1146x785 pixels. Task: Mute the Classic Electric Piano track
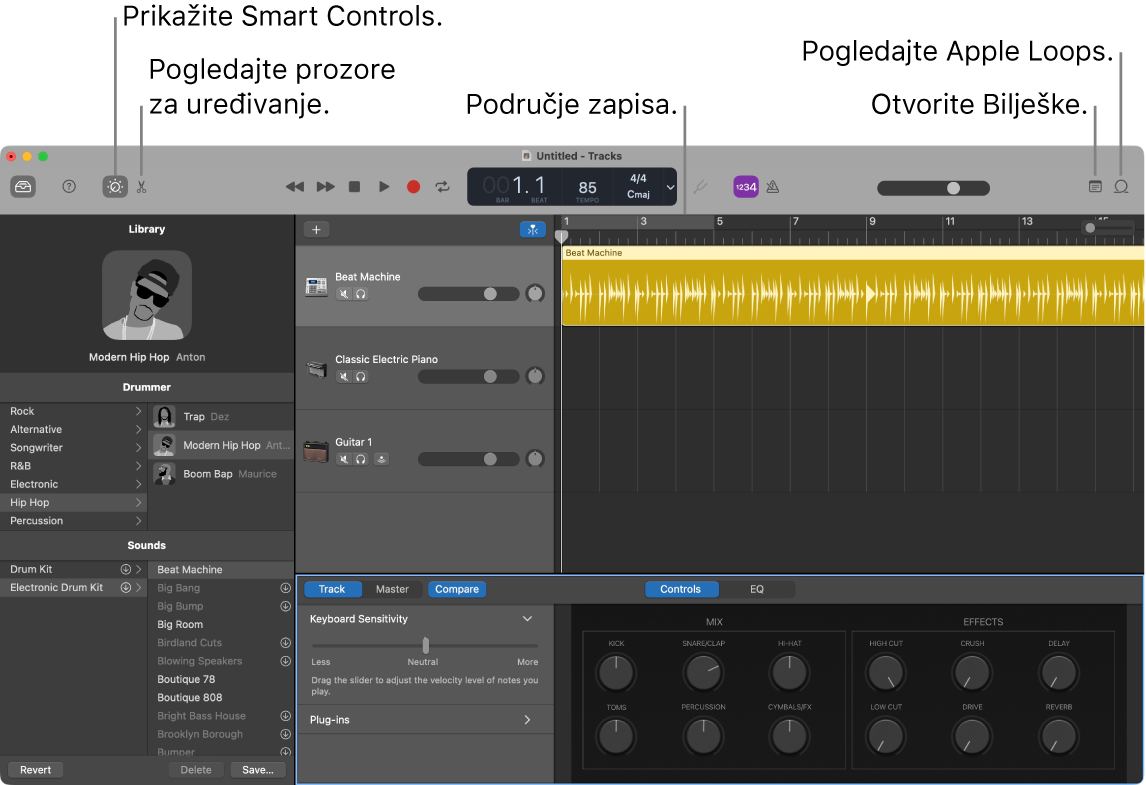pyautogui.click(x=344, y=376)
